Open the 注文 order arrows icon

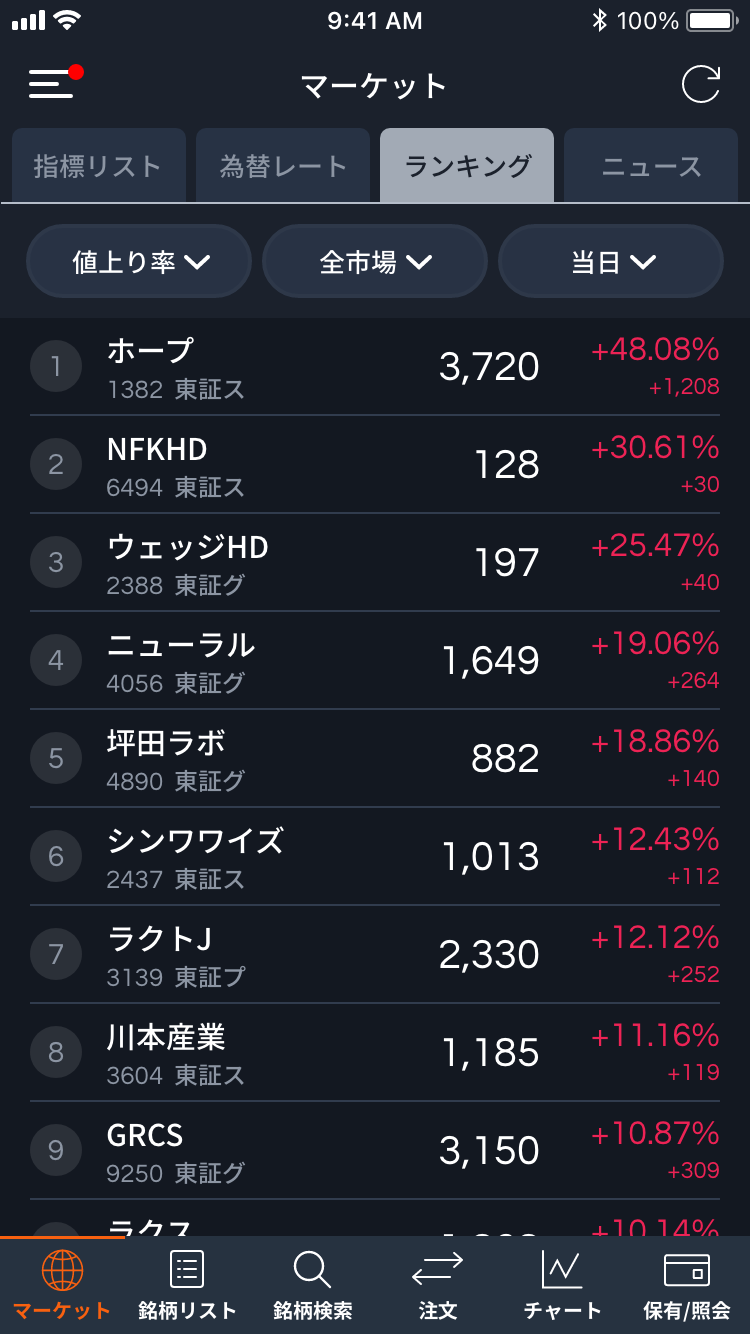[437, 1270]
